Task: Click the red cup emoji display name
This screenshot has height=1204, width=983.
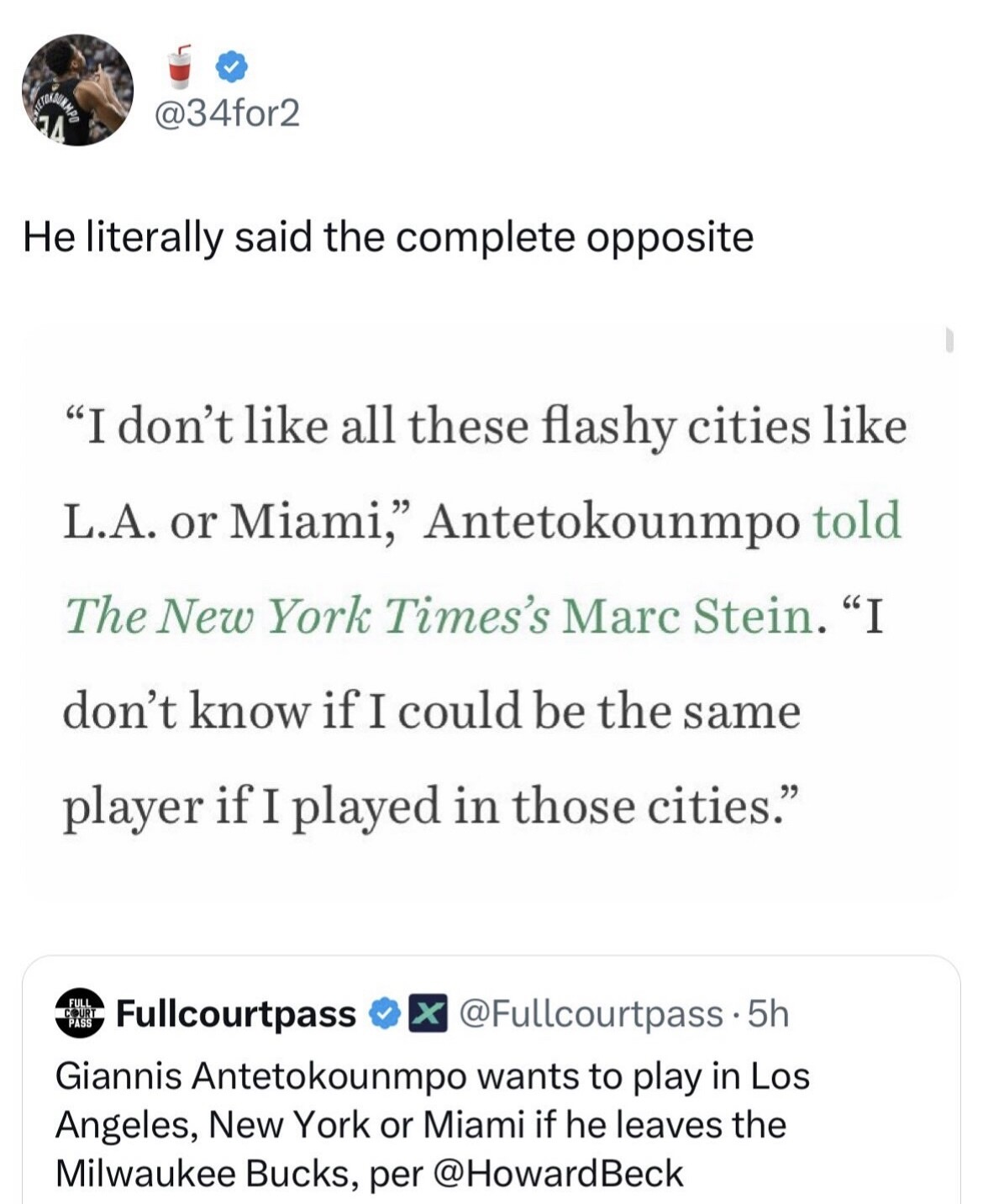Action: pyautogui.click(x=179, y=66)
